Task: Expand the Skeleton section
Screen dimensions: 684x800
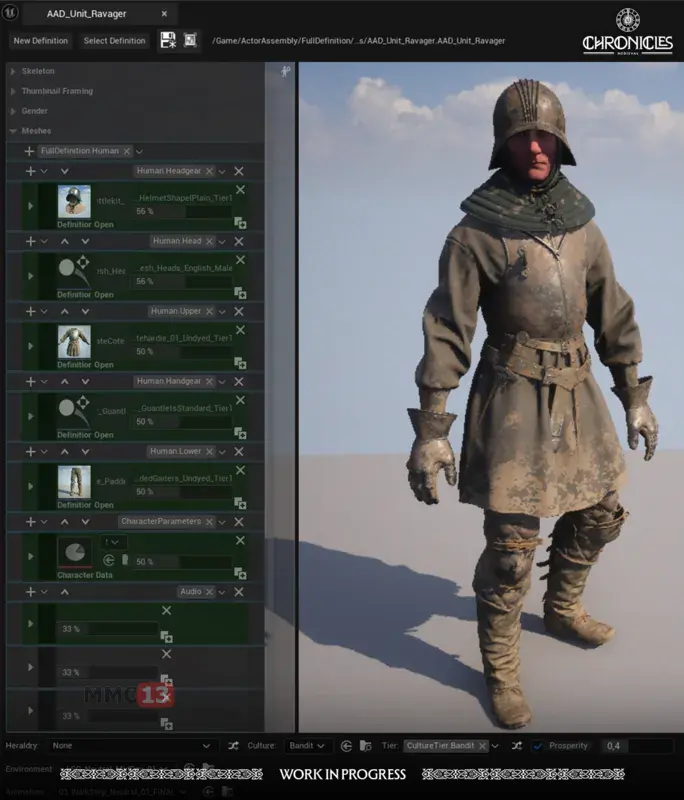Action: coord(13,71)
